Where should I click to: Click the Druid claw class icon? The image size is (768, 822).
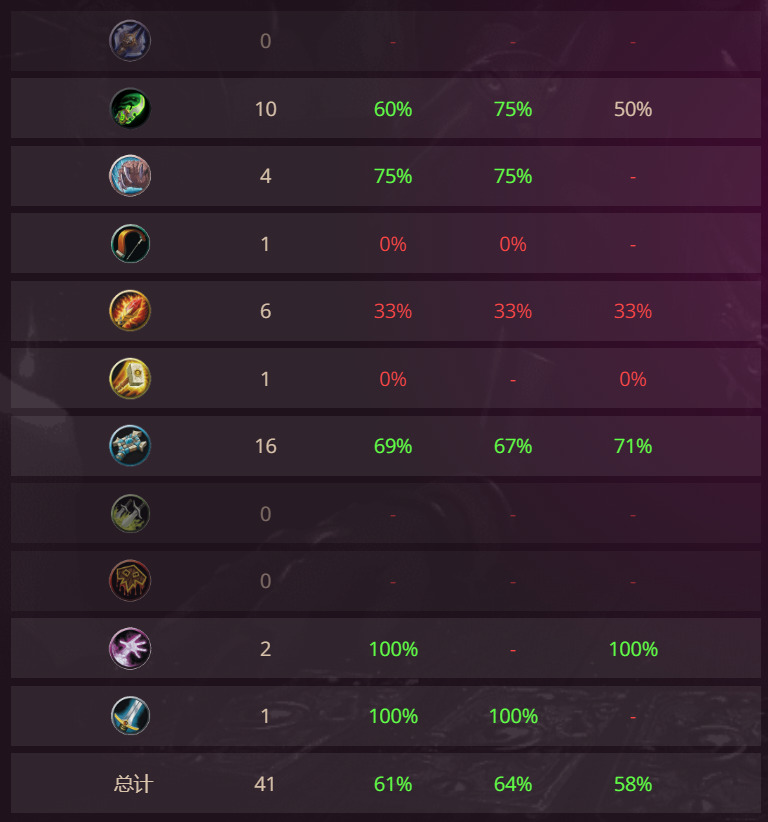[130, 176]
